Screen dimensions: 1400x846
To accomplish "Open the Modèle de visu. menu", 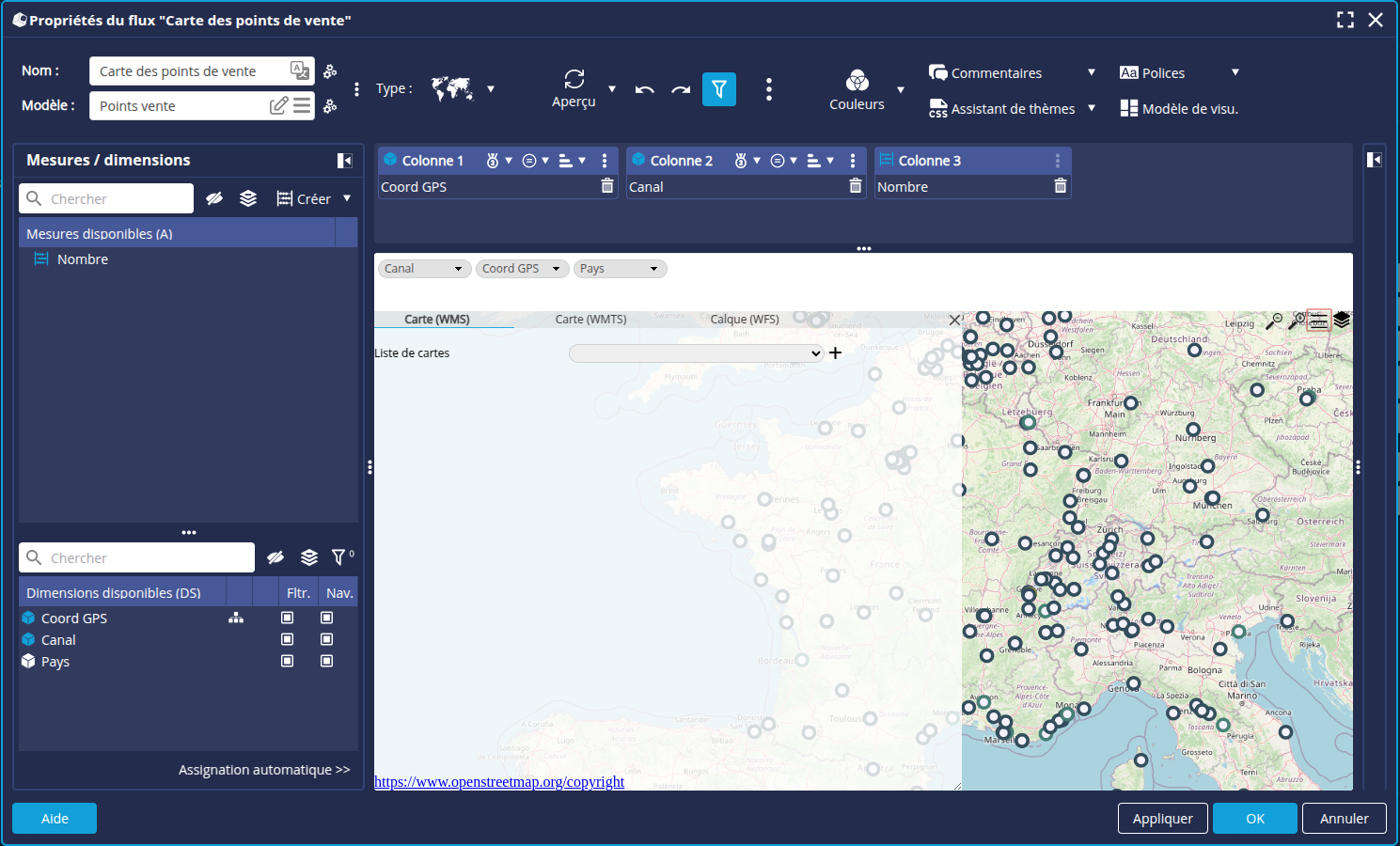I will (x=1179, y=108).
